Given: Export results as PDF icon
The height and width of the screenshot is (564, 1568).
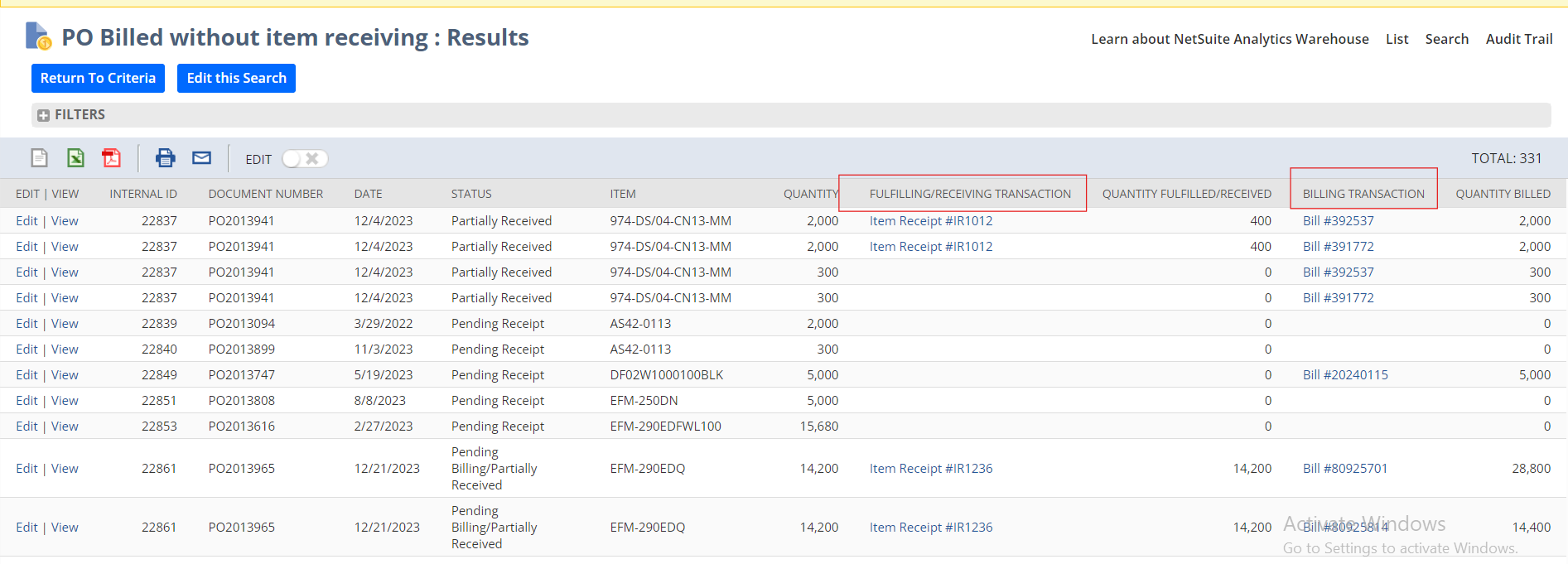Looking at the screenshot, I should (111, 158).
